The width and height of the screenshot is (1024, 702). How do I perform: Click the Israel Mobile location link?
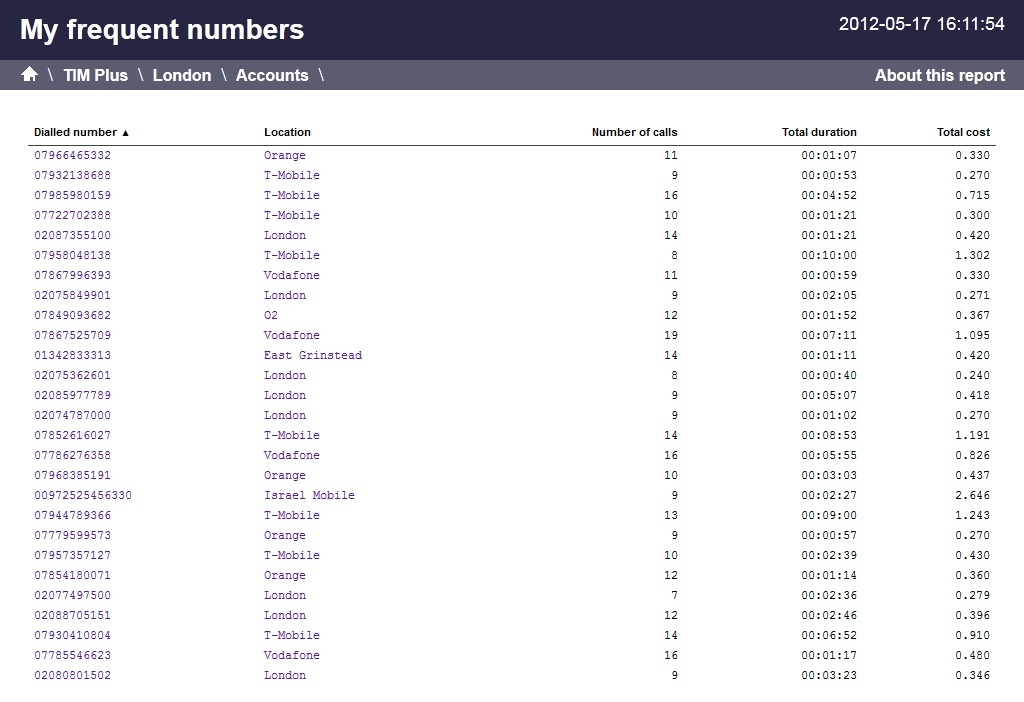tap(309, 495)
